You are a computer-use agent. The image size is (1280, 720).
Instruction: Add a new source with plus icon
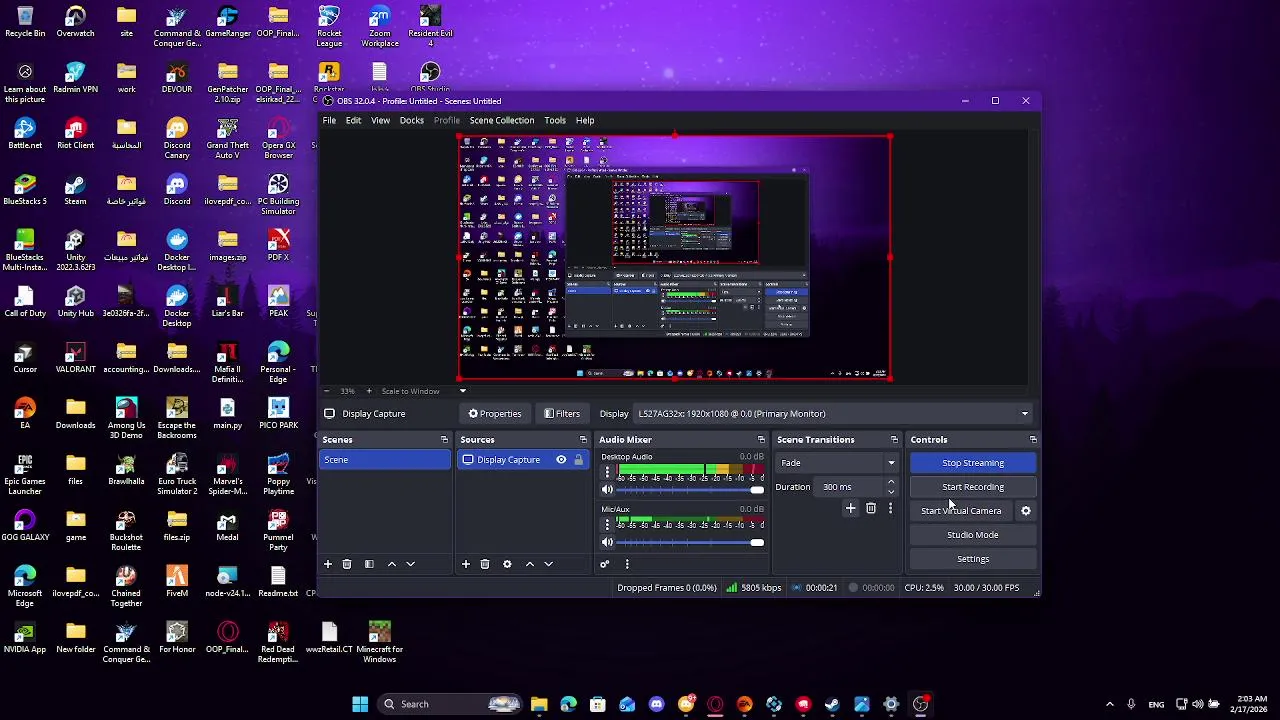[465, 564]
